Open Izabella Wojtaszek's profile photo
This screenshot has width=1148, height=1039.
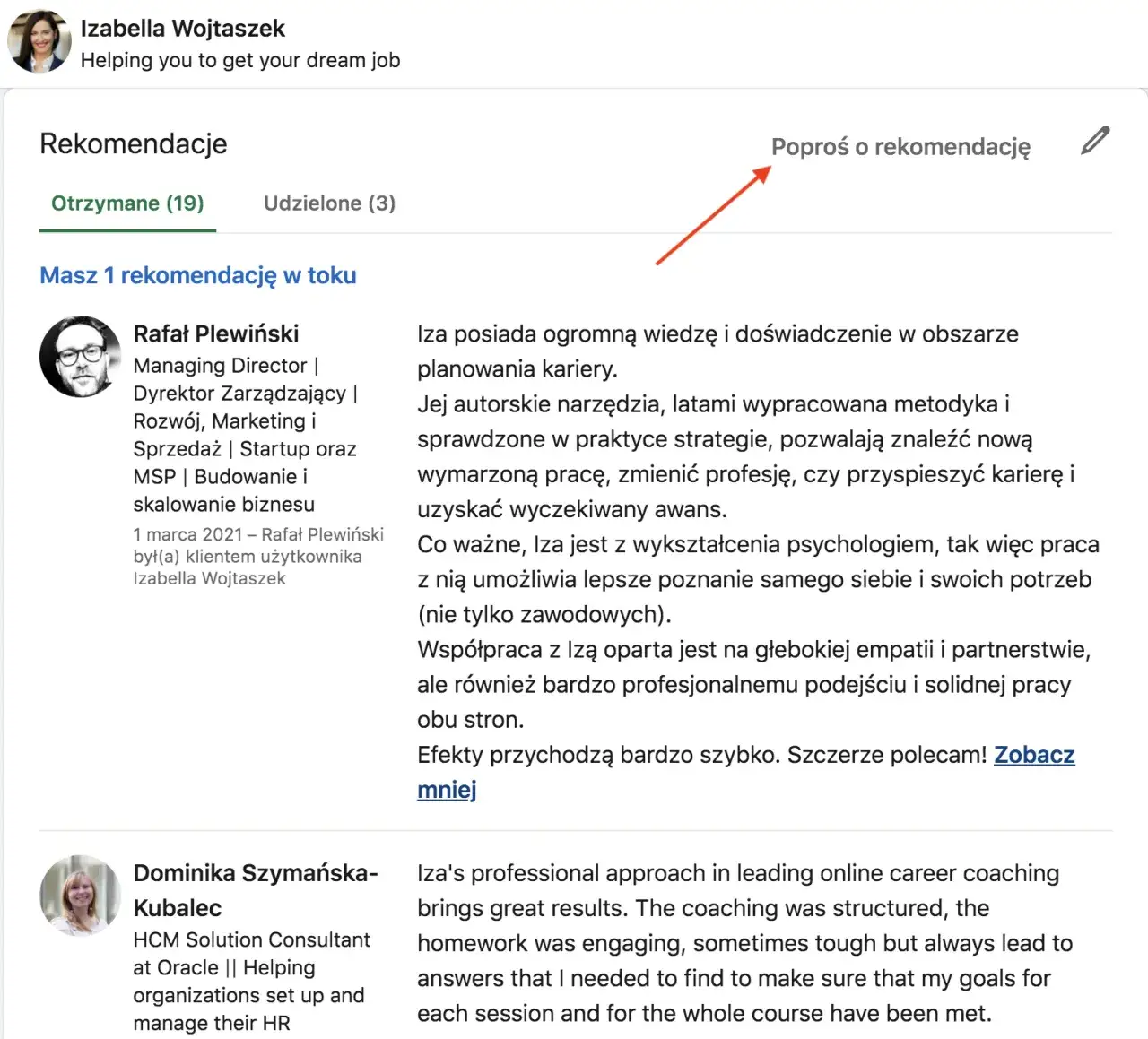[x=39, y=40]
